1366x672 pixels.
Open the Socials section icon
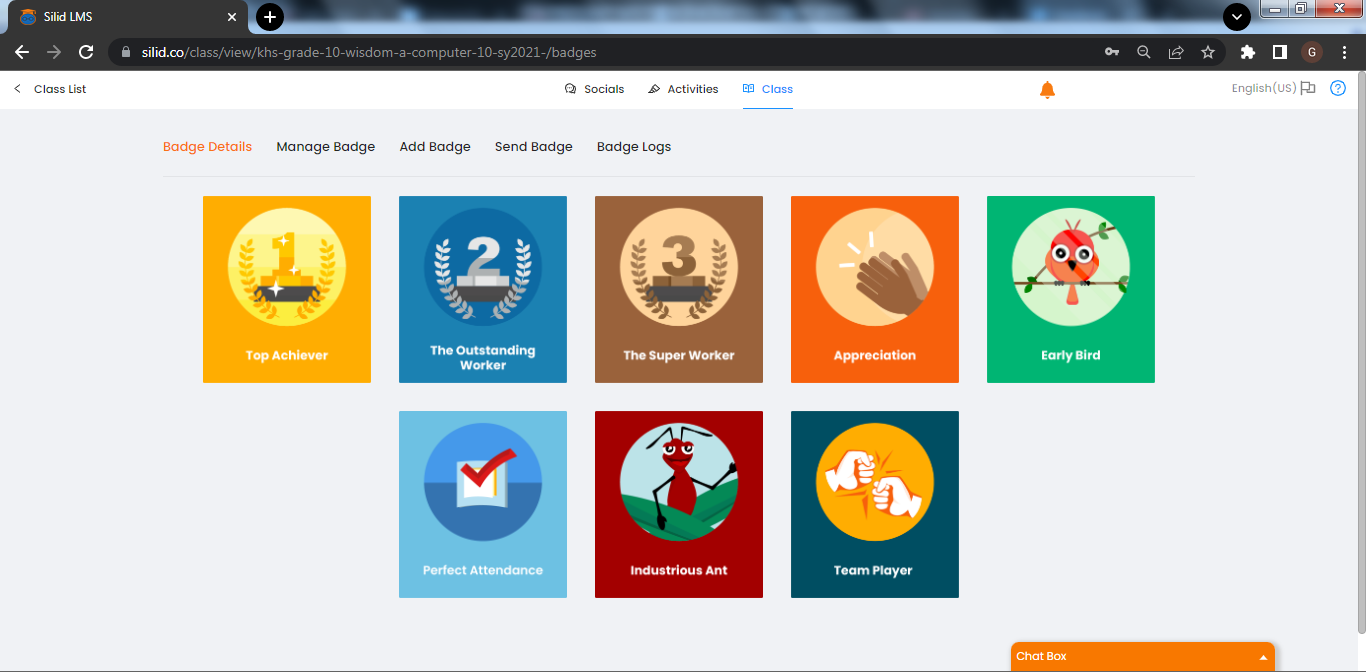(570, 88)
